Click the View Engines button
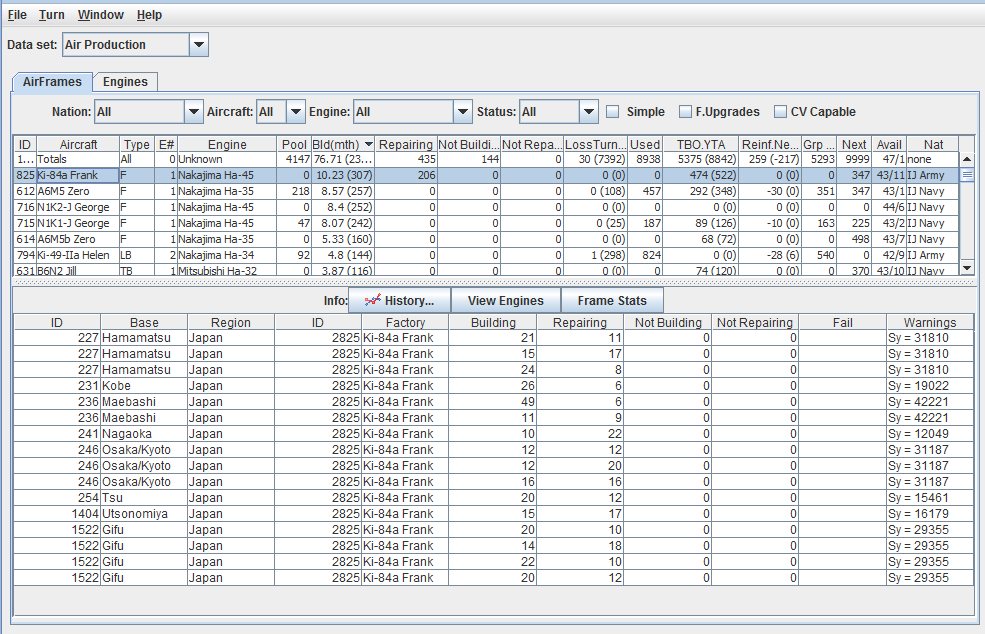 tap(506, 300)
